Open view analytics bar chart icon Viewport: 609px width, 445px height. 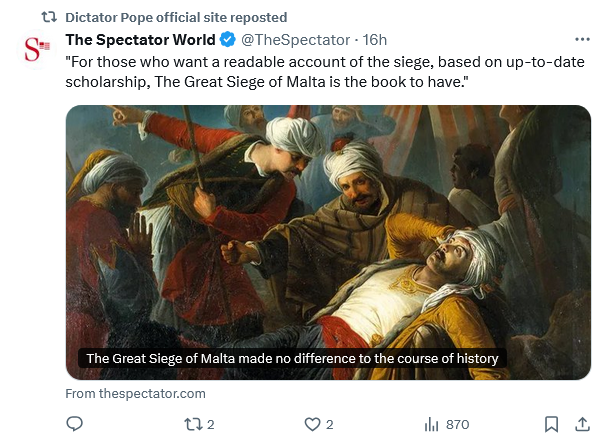tap(431, 424)
